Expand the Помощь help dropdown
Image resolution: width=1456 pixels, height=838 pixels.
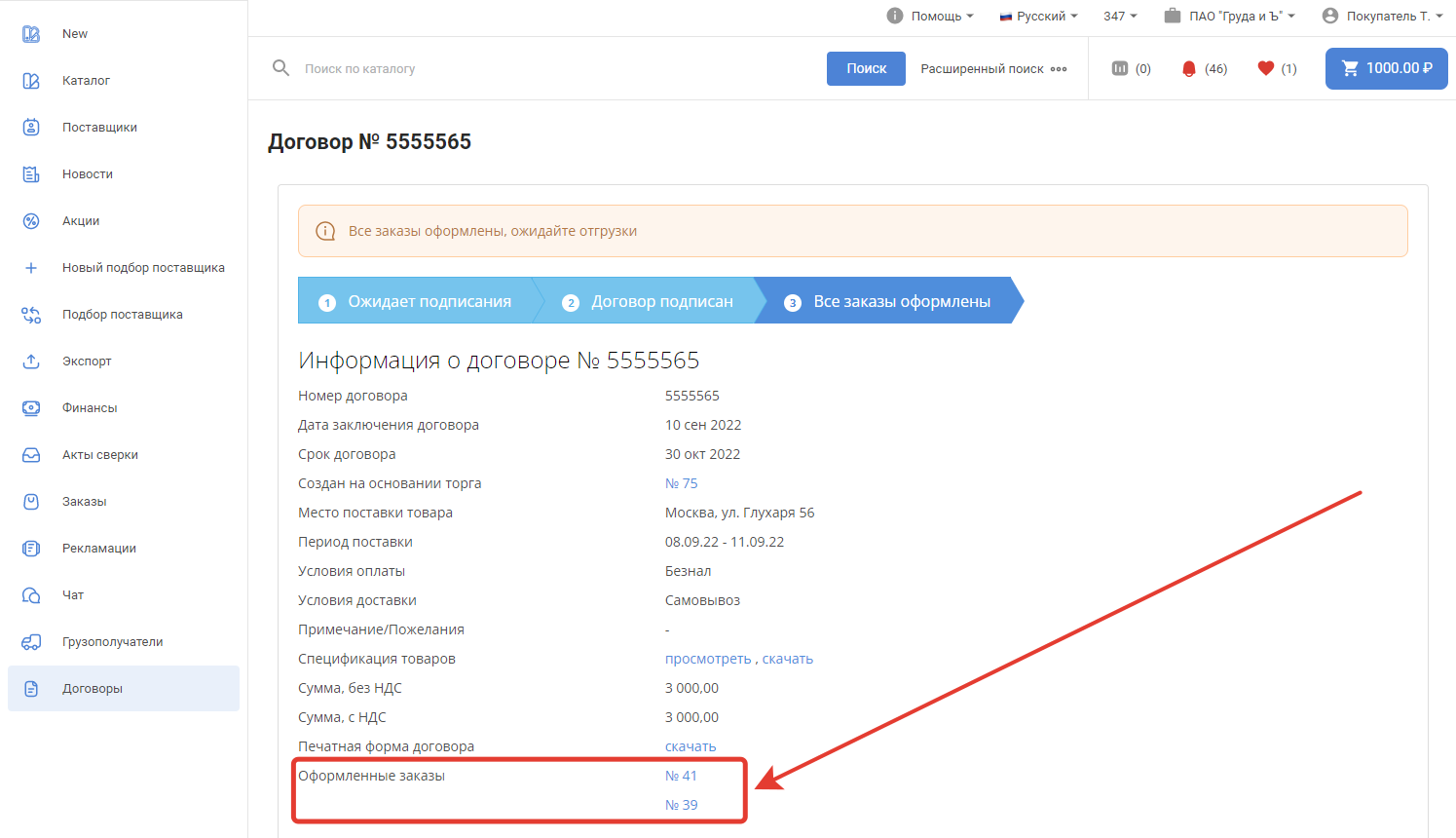(x=930, y=17)
